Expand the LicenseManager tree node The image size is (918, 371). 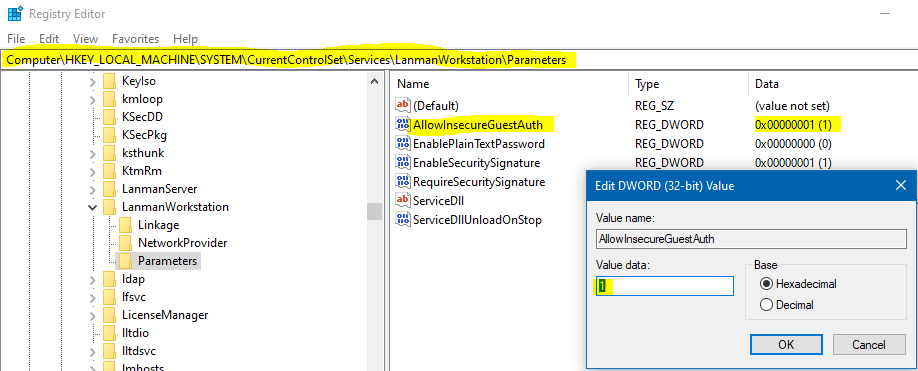tap(93, 315)
